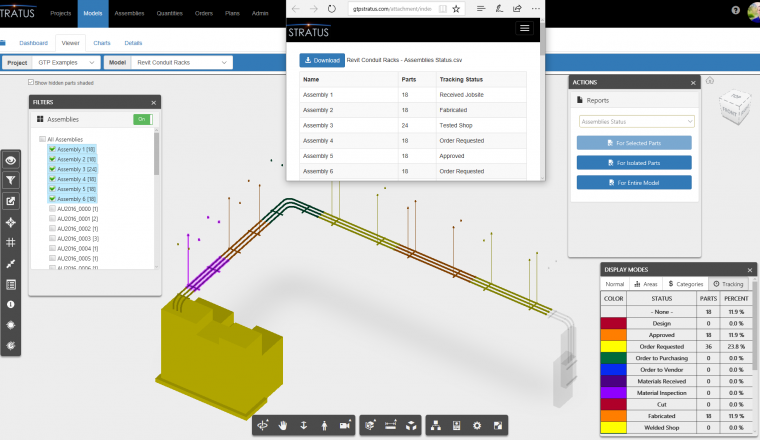Screen dimensions: 760x440
Task: Click the first-person walk tool
Action: coord(323,425)
